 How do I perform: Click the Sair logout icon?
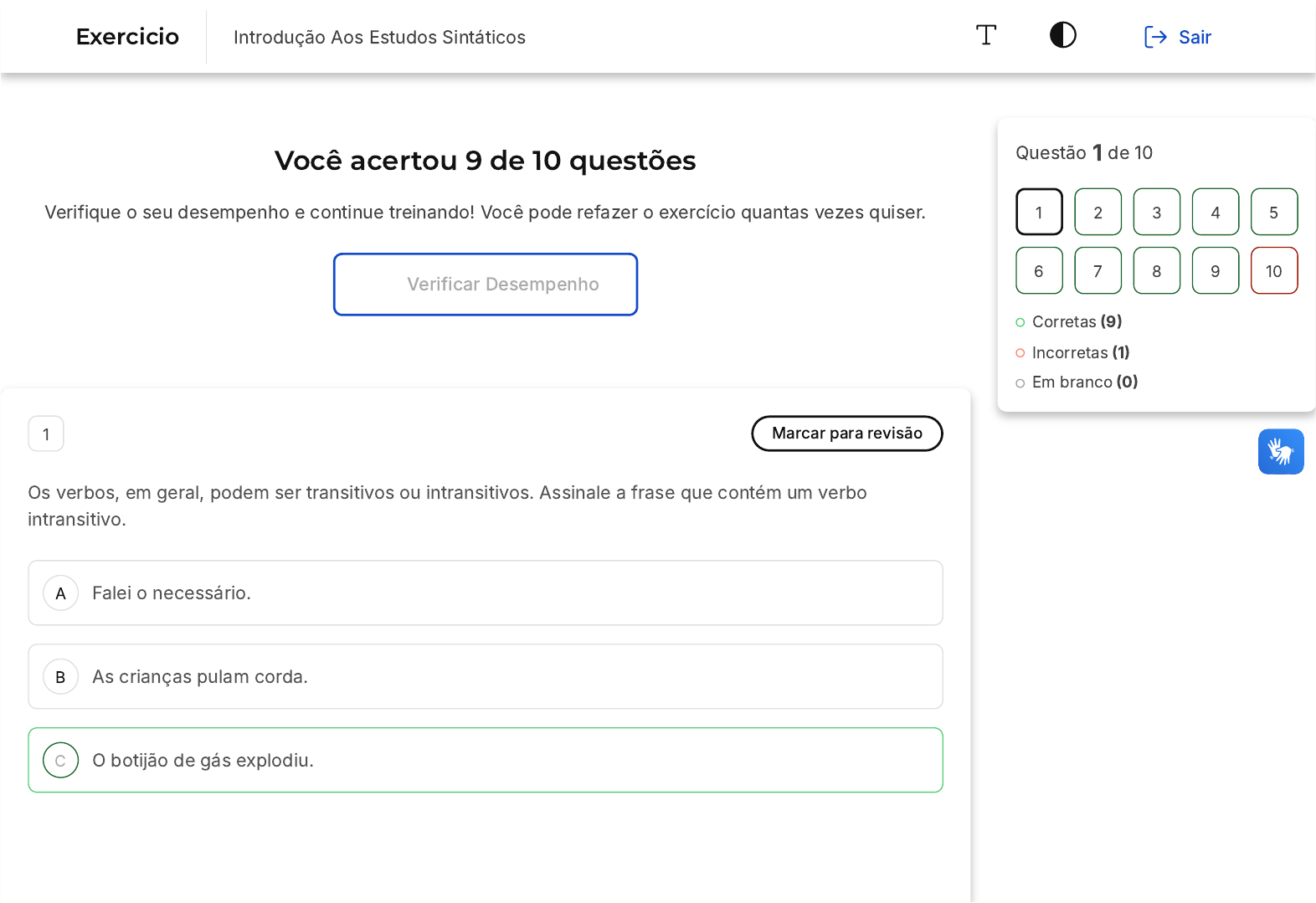tap(1155, 37)
